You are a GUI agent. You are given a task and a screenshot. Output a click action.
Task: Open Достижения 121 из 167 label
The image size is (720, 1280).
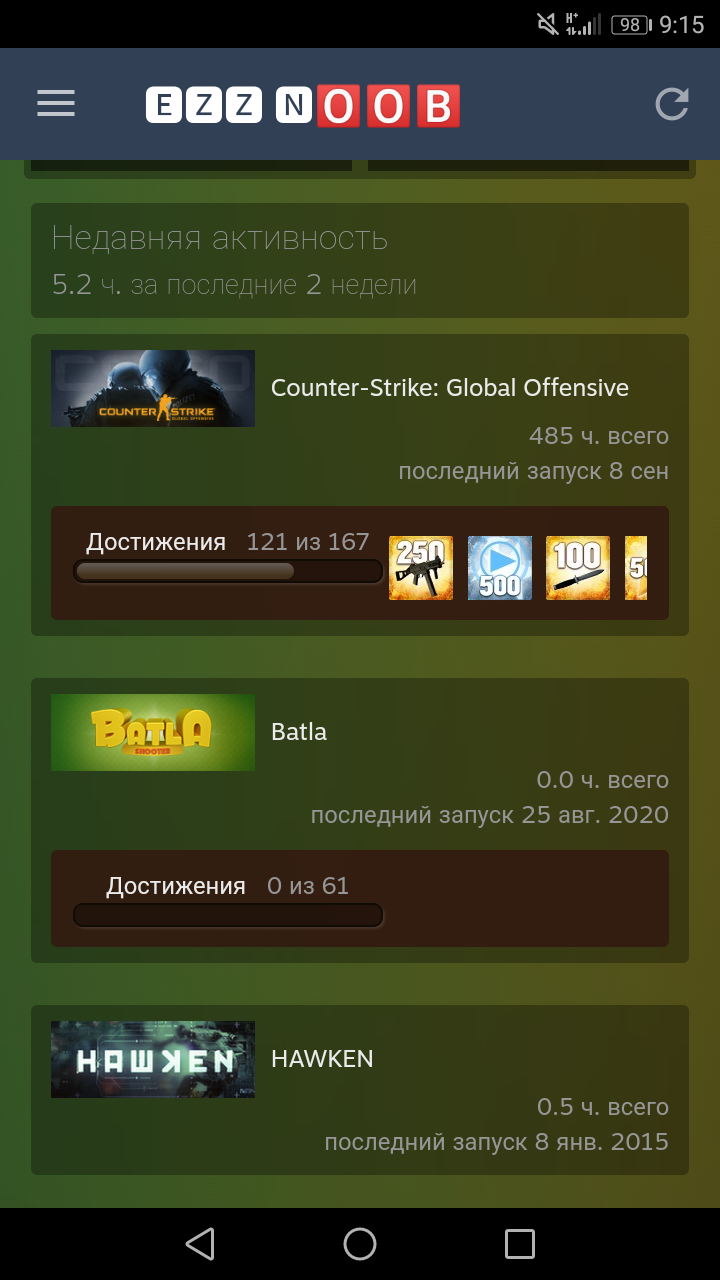228,542
